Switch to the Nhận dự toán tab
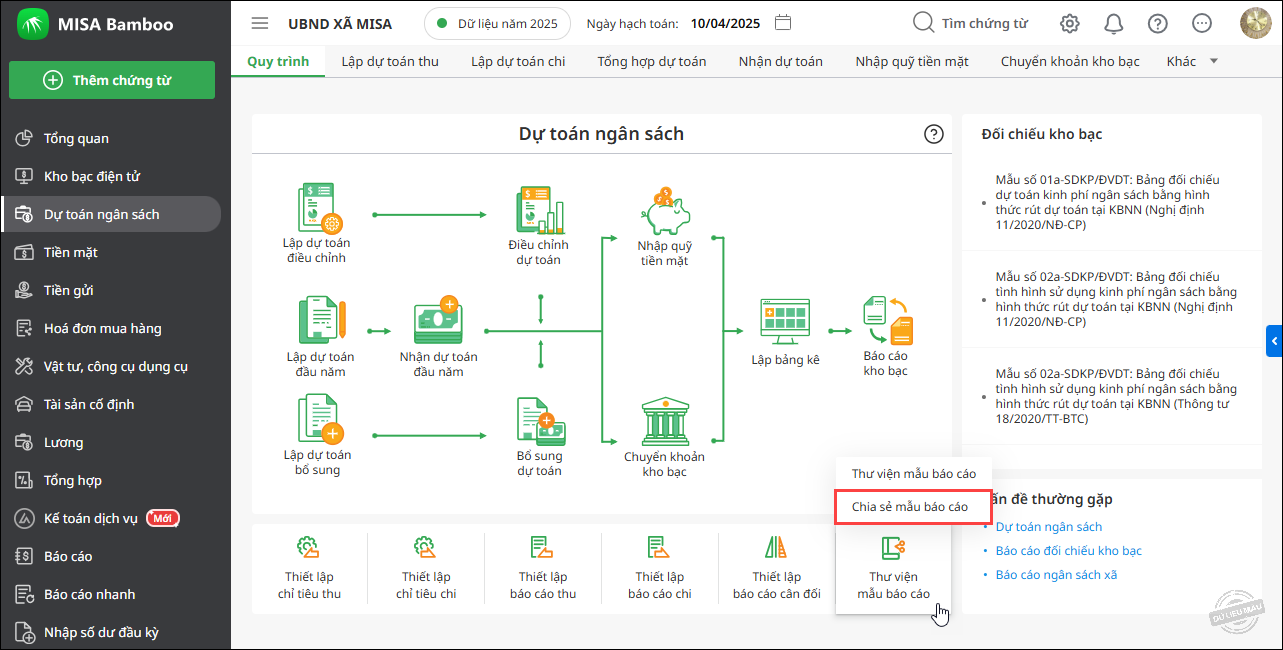 781,61
